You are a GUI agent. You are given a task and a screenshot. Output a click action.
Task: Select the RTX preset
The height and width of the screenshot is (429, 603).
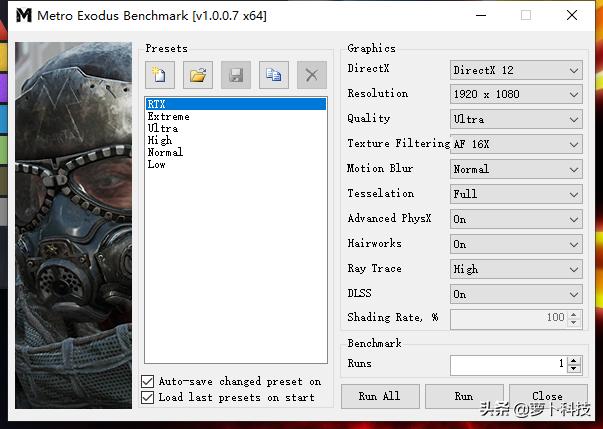[236, 104]
